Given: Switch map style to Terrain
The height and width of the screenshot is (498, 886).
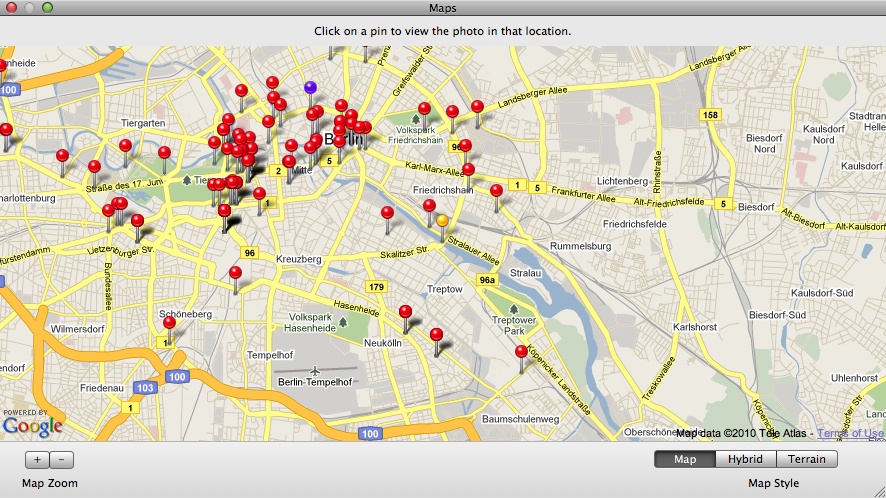Looking at the screenshot, I should click(x=806, y=460).
